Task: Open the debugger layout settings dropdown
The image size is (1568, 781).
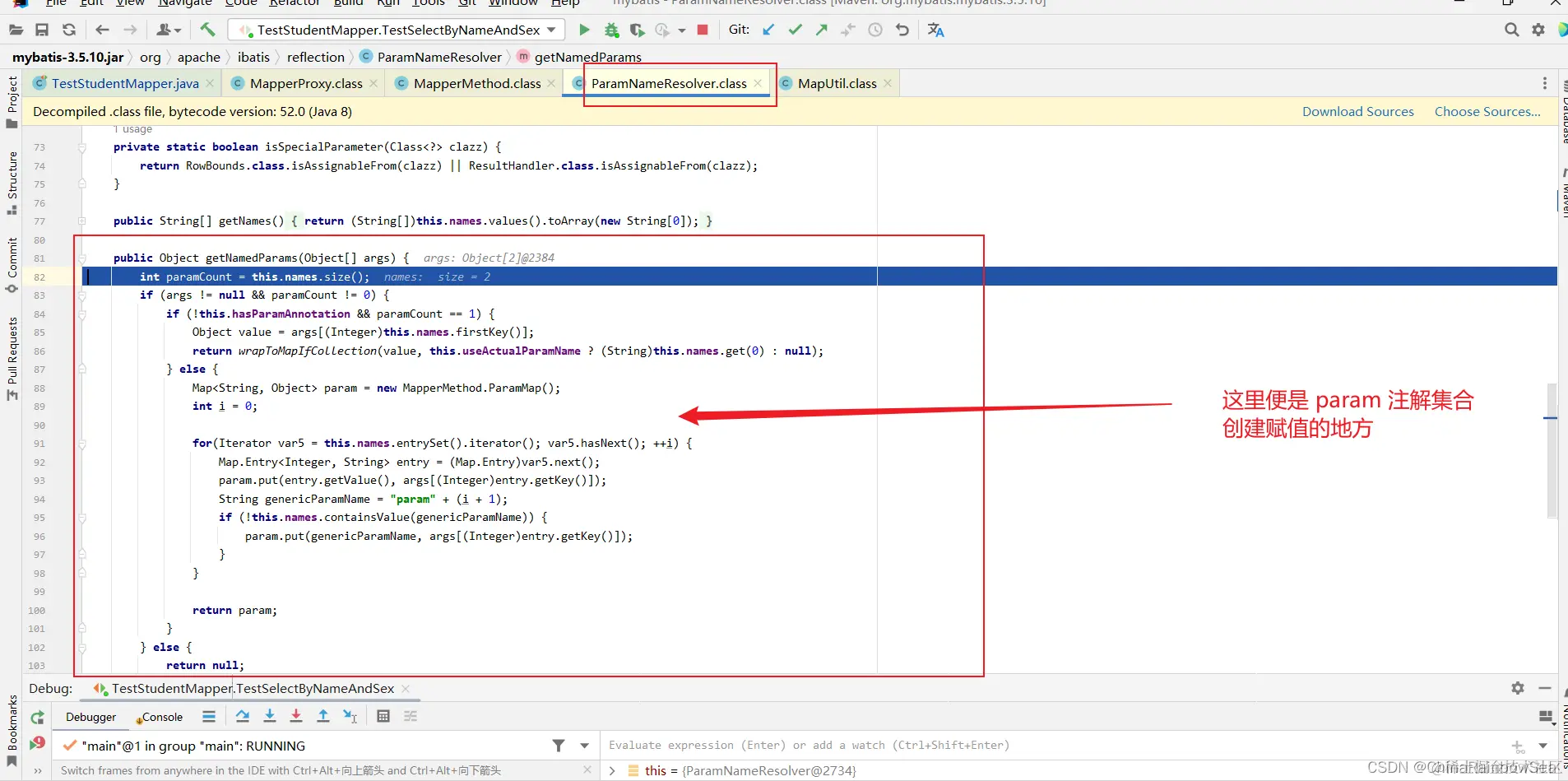Action: pos(1546,717)
